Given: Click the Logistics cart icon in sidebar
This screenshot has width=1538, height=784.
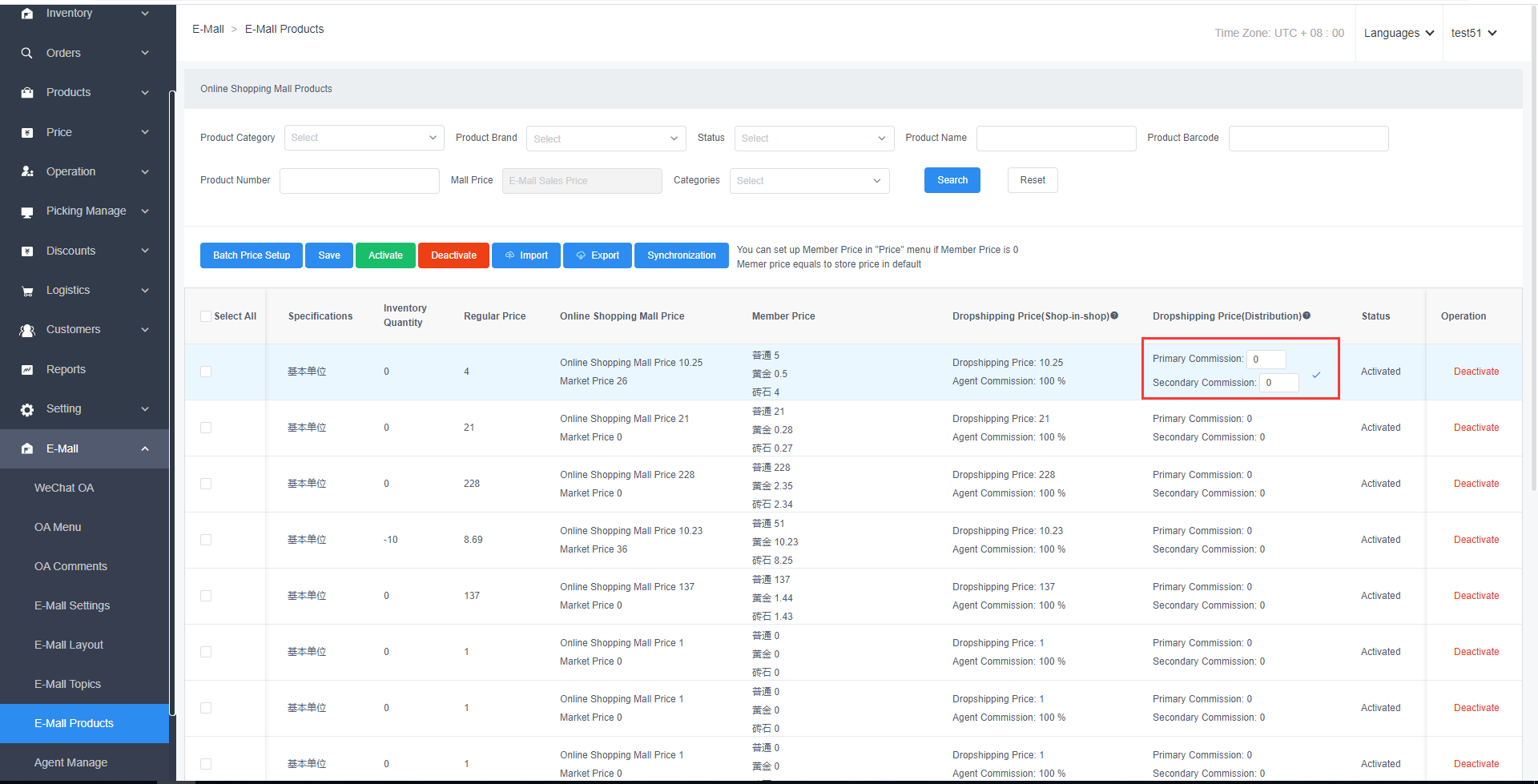Looking at the screenshot, I should (x=27, y=291).
